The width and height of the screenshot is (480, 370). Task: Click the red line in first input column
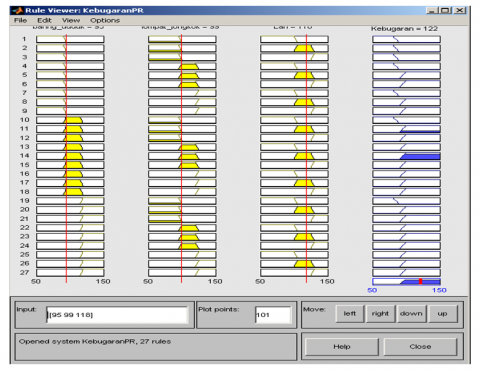(x=66, y=158)
